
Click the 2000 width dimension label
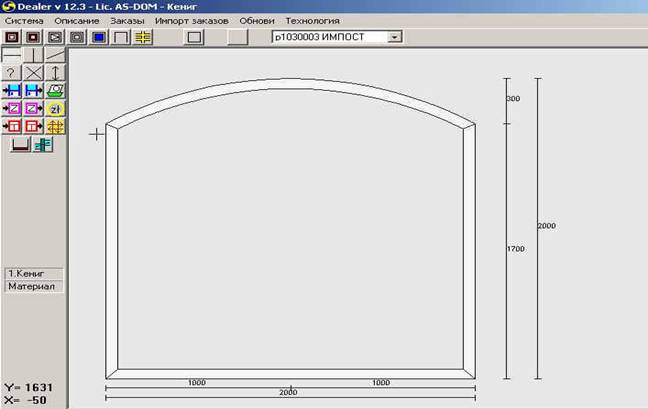[288, 392]
